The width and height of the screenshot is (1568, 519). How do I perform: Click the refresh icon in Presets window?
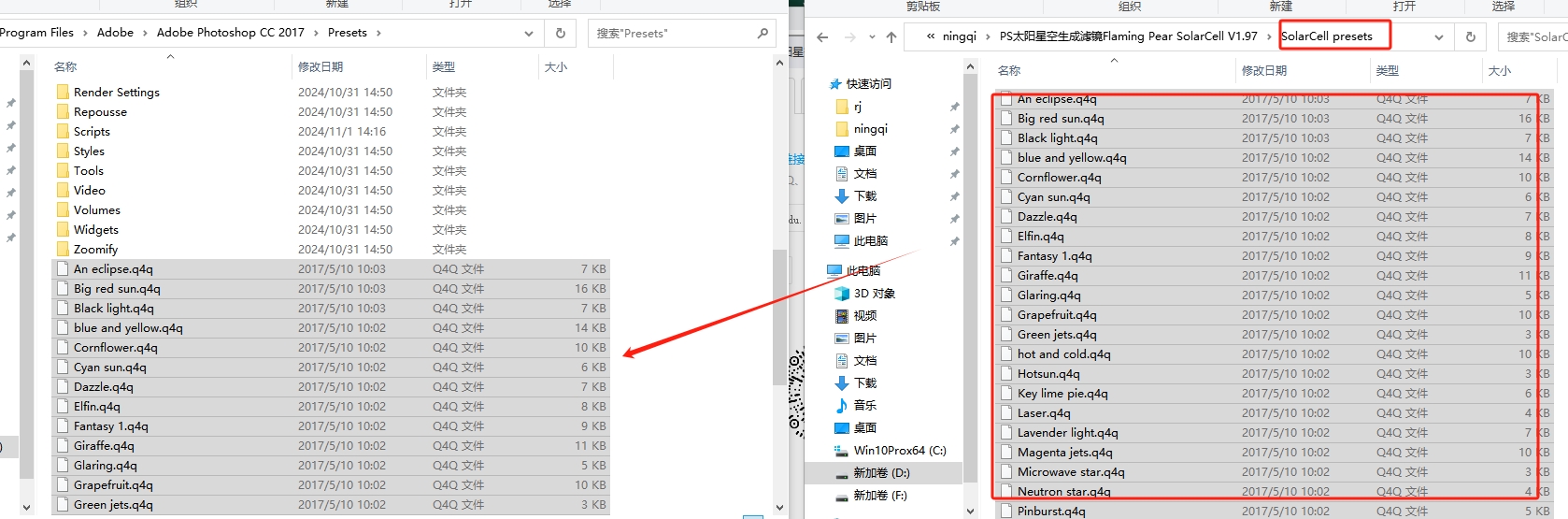pos(561,33)
